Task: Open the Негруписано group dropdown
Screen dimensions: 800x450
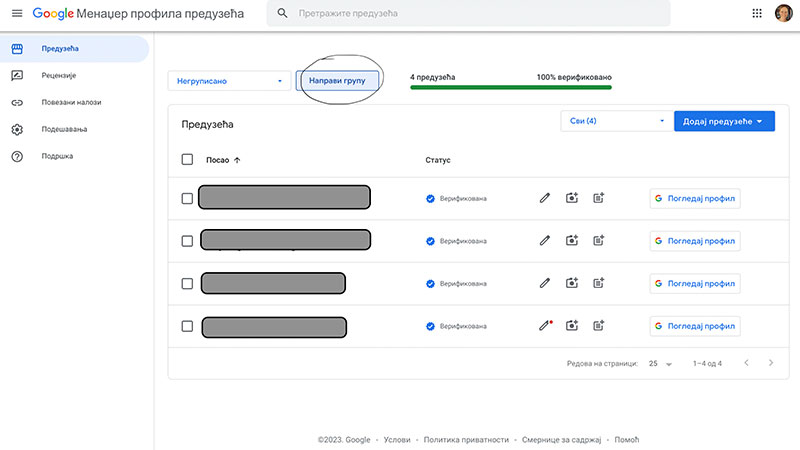Action: [229, 81]
